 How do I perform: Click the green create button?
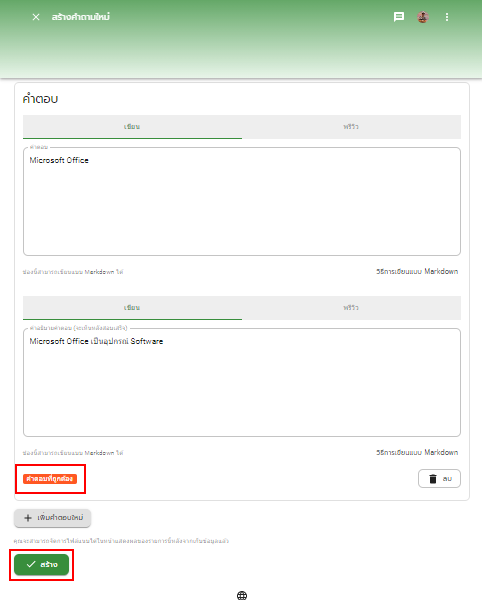pyautogui.click(x=41, y=564)
